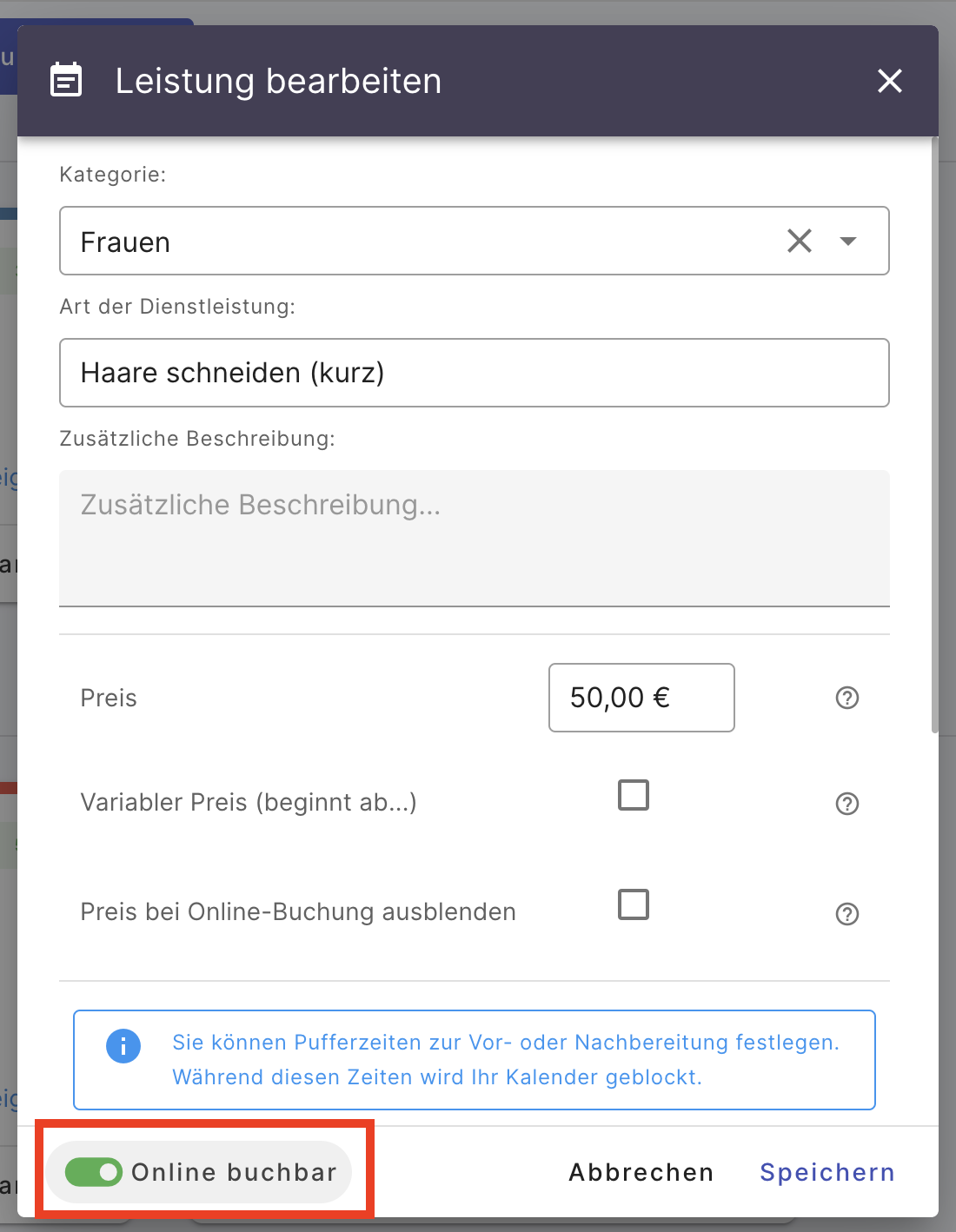Cancel editing via Abbrechen
The width and height of the screenshot is (956, 1232).
click(x=641, y=1171)
